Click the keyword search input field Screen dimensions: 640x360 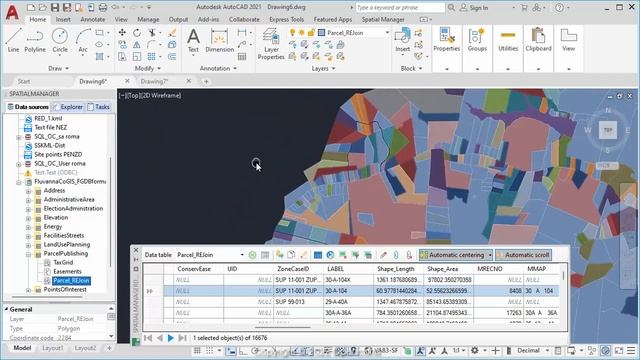399,7
